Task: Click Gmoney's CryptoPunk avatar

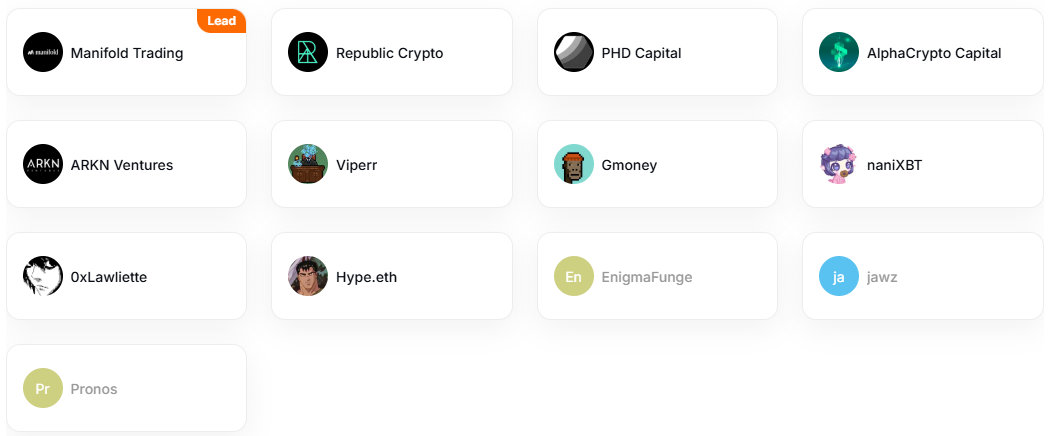Action: 574,164
